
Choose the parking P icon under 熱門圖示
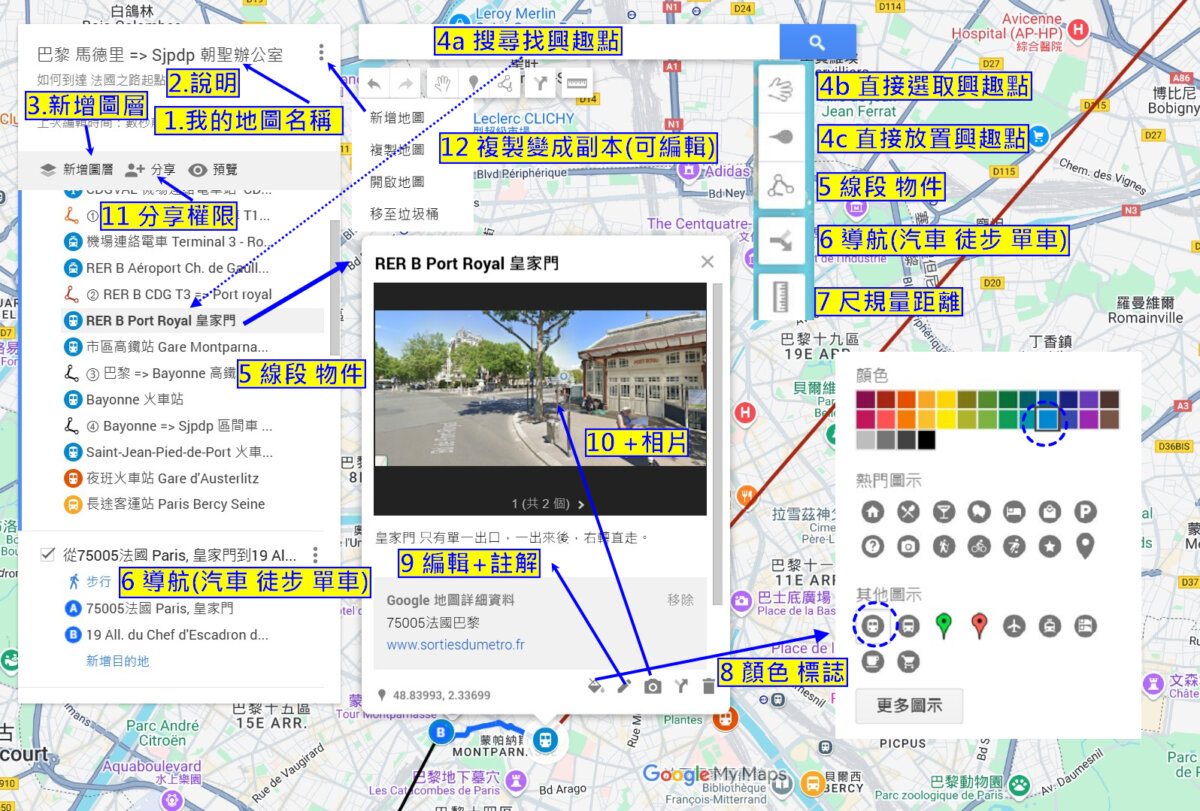pyautogui.click(x=1085, y=512)
